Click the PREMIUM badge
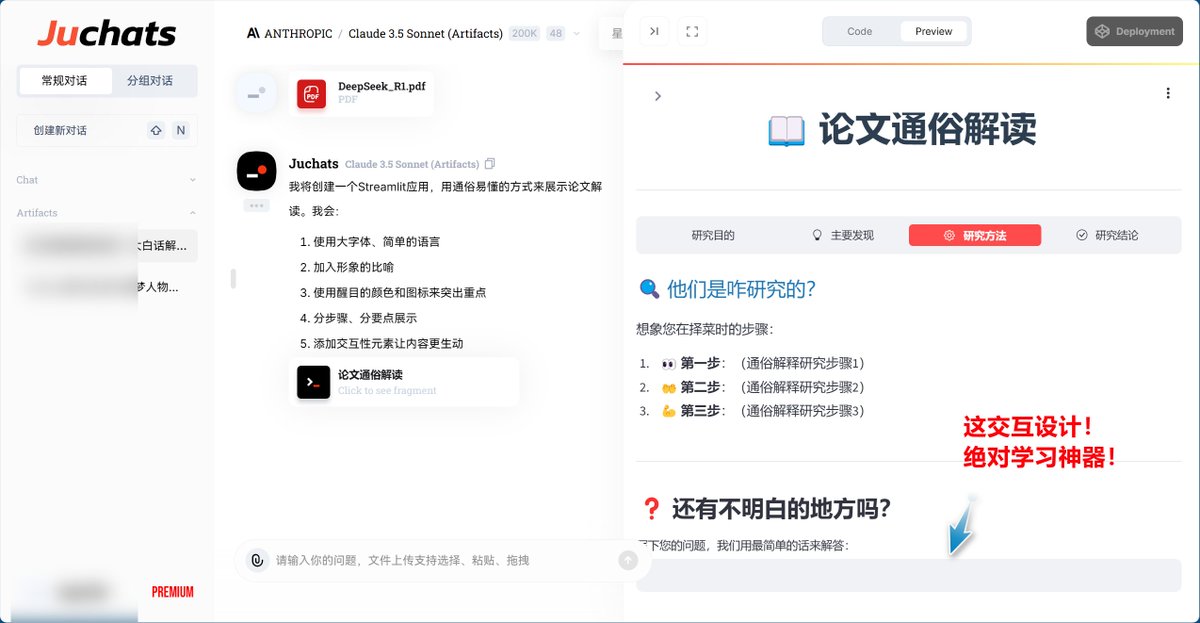Viewport: 1200px width, 623px height. click(x=173, y=592)
